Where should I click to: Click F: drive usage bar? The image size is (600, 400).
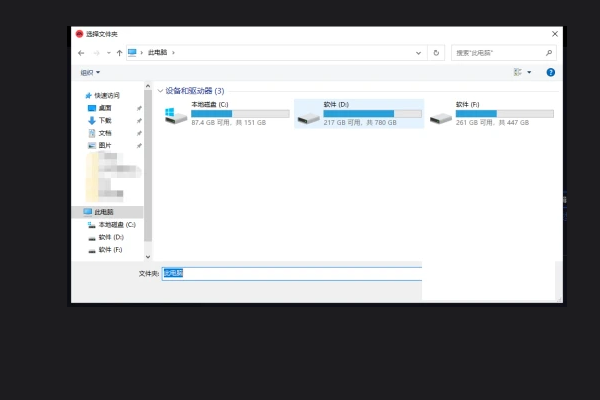pos(505,114)
